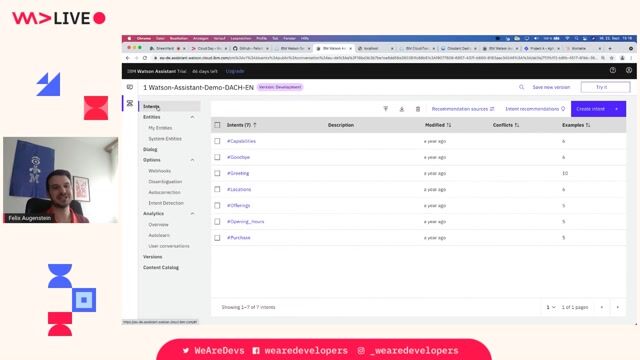This screenshot has width=640, height=360.
Task: Check the #Opening_hours intent checkbox
Action: pyautogui.click(x=217, y=222)
